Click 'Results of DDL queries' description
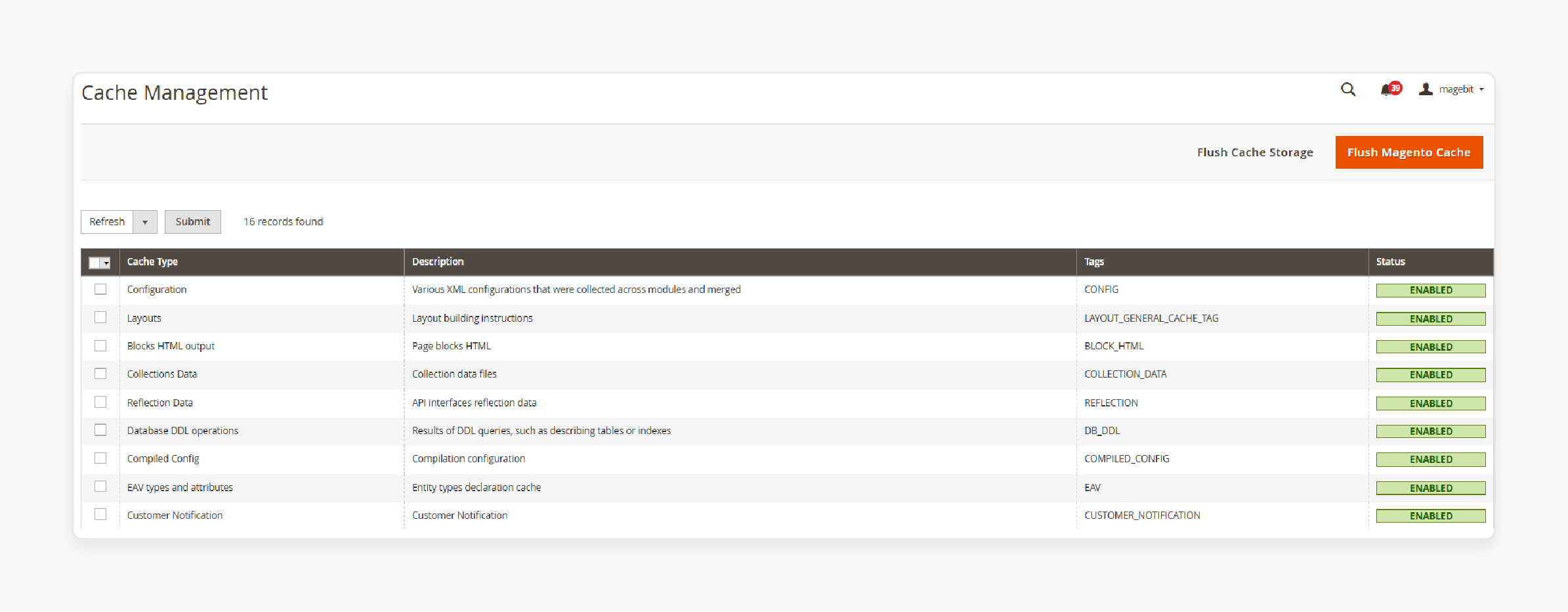Image resolution: width=1568 pixels, height=612 pixels. point(541,431)
